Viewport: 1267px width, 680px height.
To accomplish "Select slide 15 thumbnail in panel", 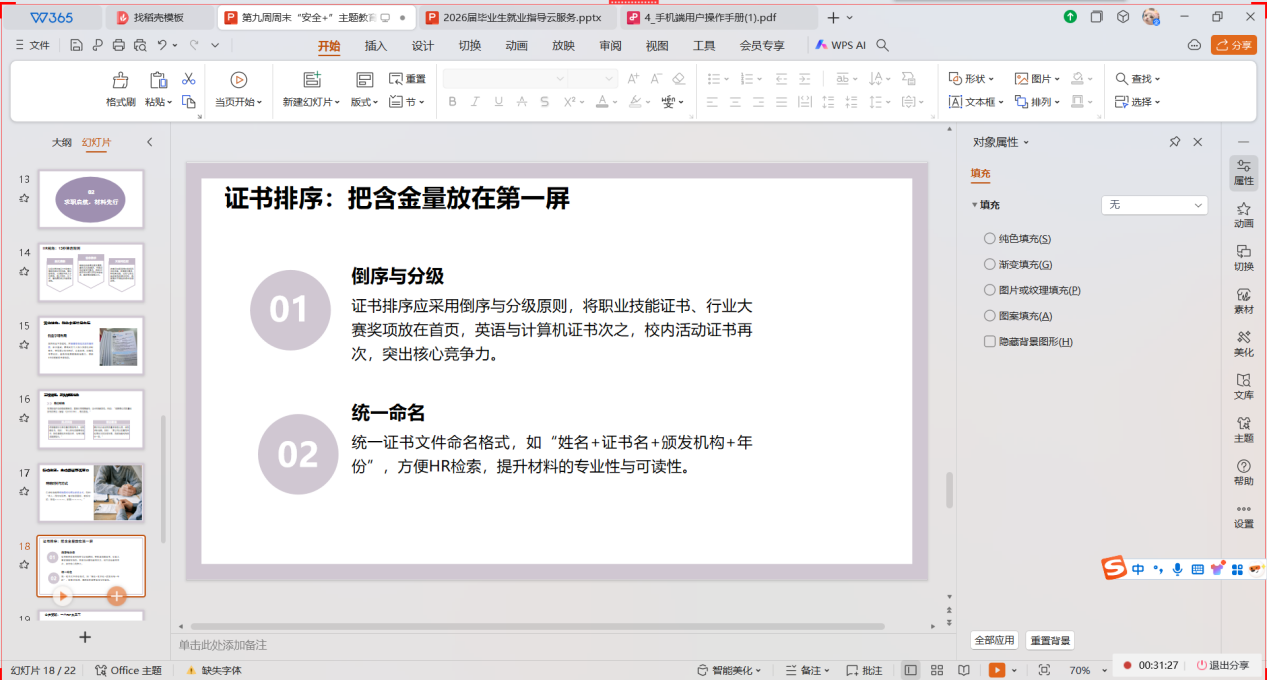I will [x=91, y=346].
